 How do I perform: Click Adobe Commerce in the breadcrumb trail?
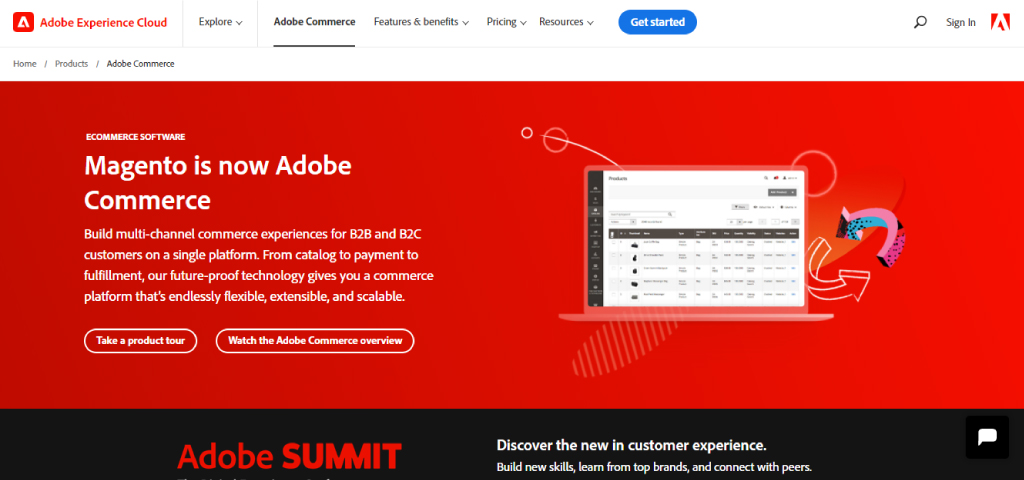140,64
